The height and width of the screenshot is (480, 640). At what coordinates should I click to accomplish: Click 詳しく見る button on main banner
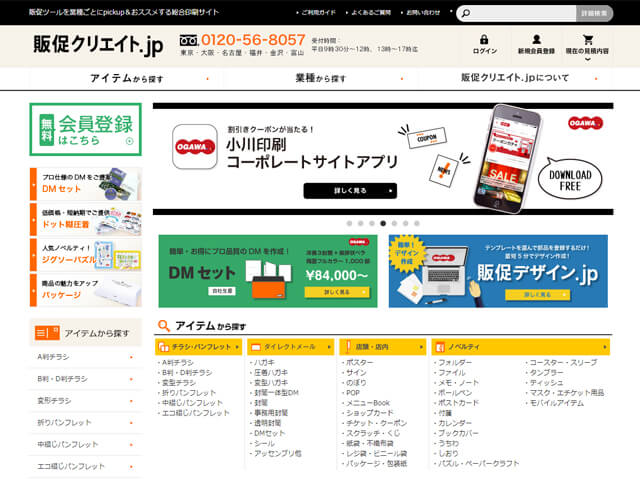coord(349,191)
